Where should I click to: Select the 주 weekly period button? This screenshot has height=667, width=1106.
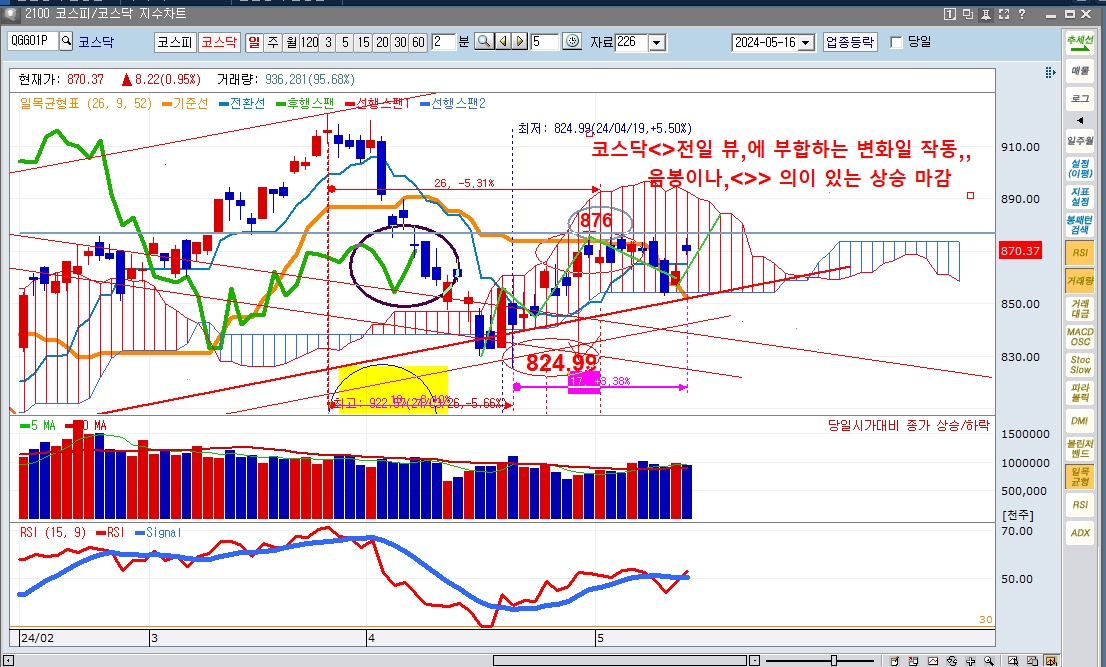pyautogui.click(x=273, y=42)
